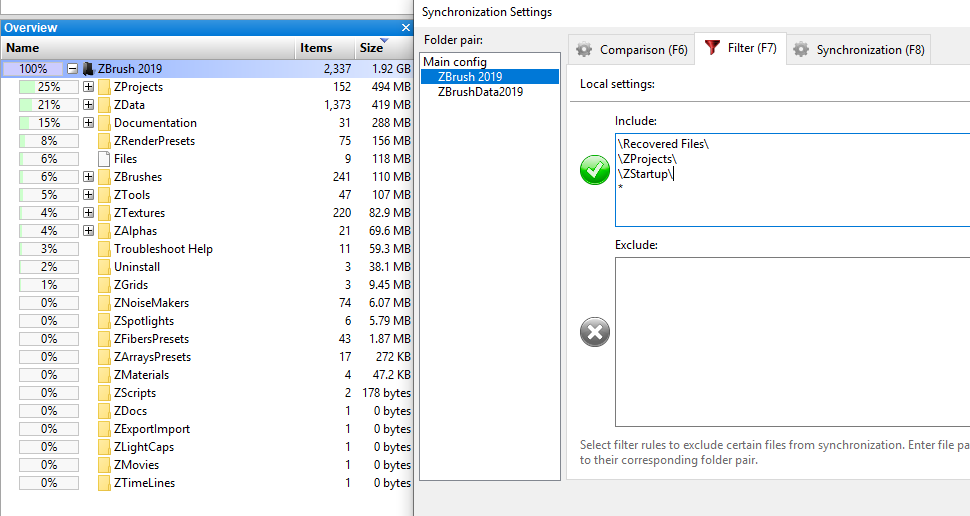
Task: Click the \ZStartup\ include line
Action: tap(645, 173)
